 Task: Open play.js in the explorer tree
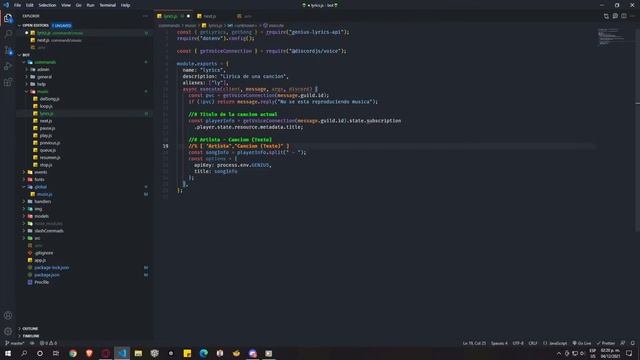tap(45, 136)
